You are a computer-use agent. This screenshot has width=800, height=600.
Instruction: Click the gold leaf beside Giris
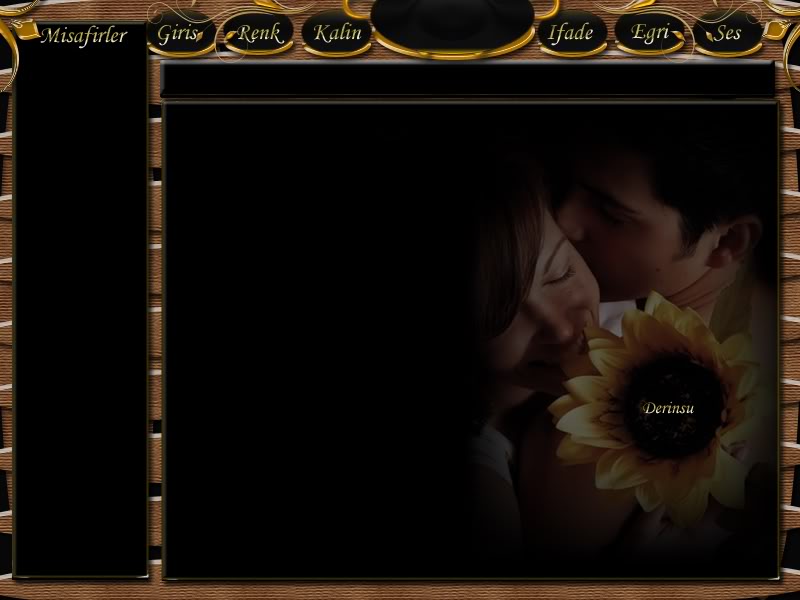click(199, 36)
